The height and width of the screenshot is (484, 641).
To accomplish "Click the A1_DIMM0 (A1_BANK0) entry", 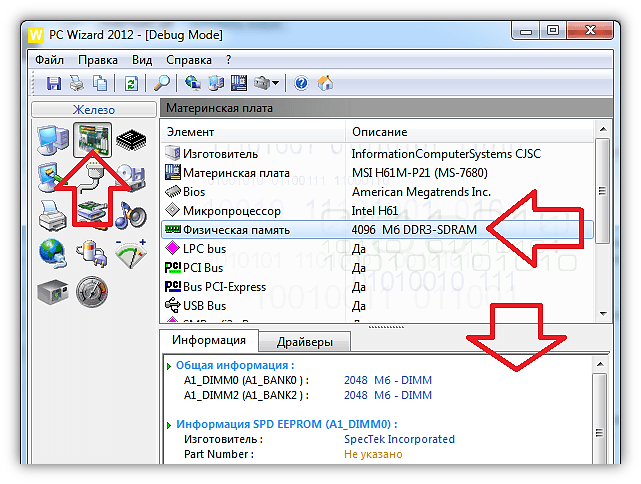I will click(x=246, y=381).
